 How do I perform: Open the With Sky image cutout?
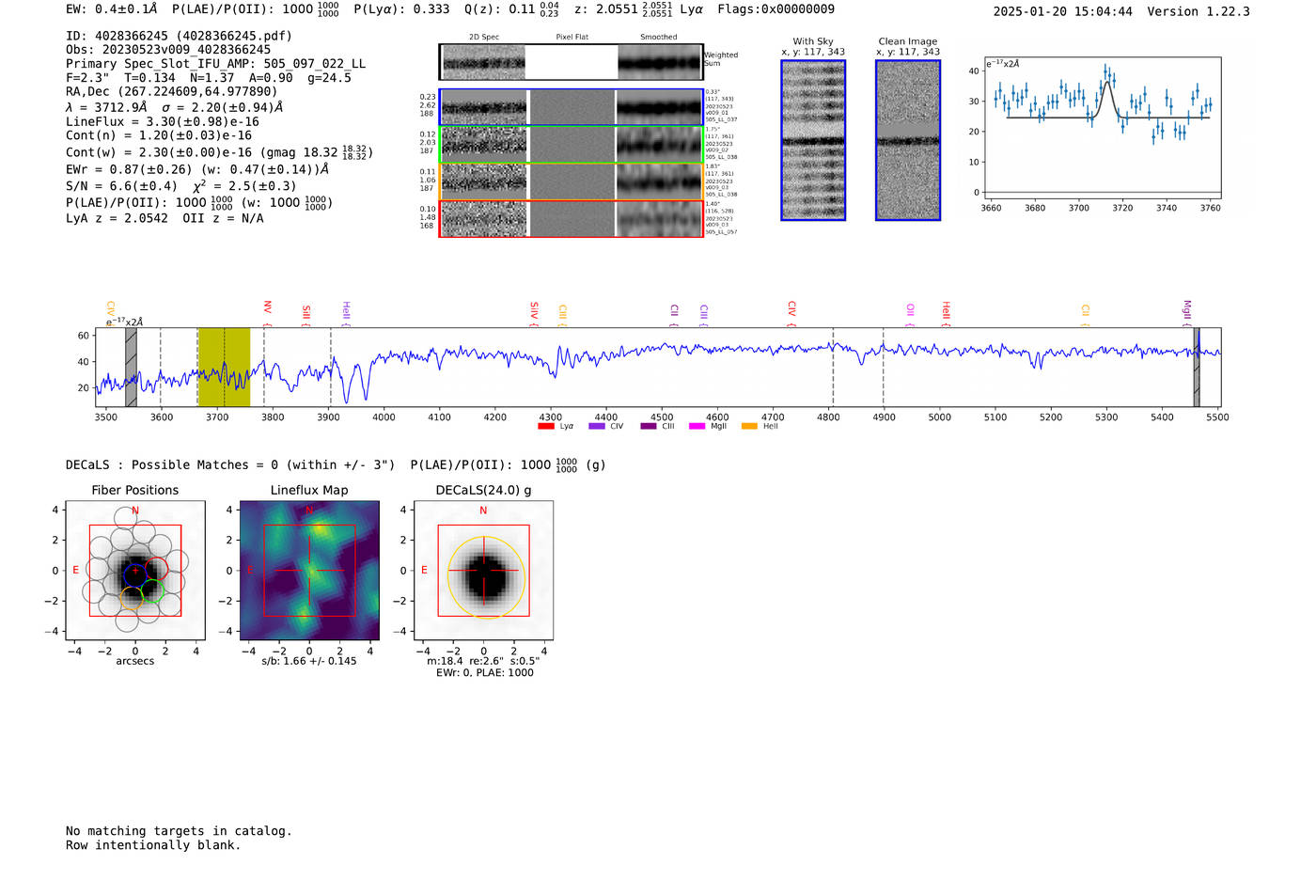[x=813, y=140]
